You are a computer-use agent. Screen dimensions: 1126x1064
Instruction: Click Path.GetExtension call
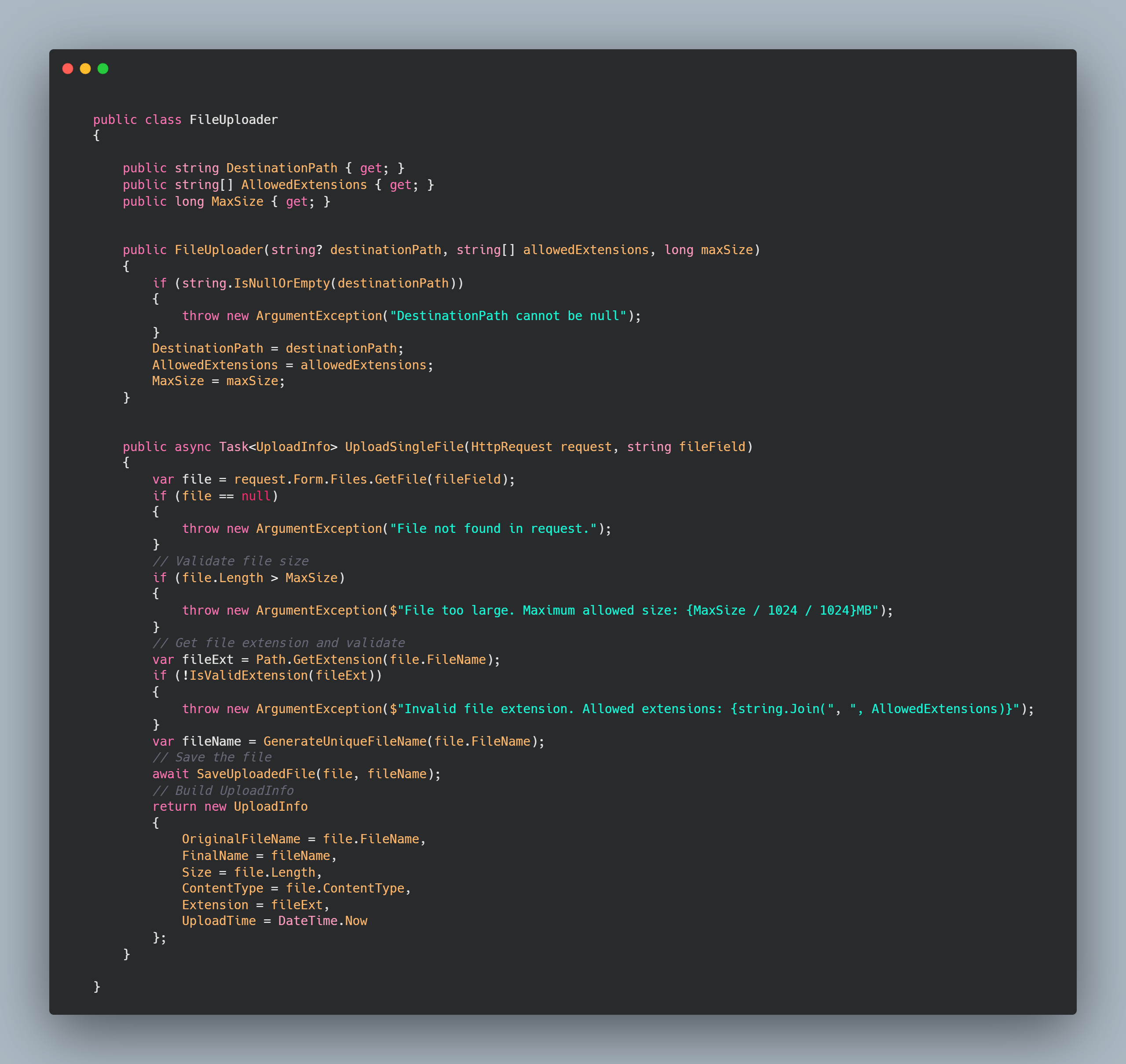pyautogui.click(x=319, y=660)
